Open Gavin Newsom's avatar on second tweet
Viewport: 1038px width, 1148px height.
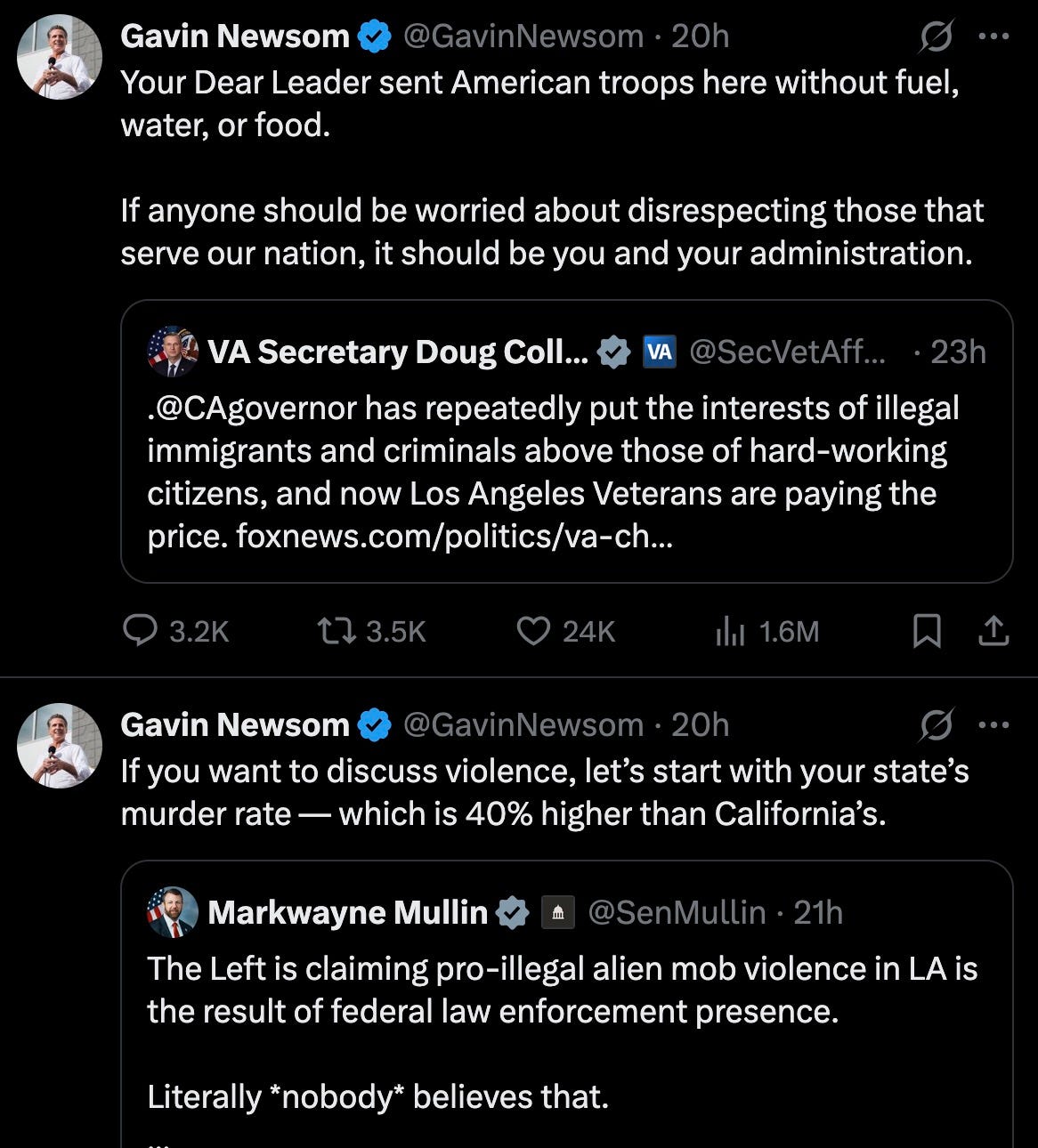tap(60, 746)
